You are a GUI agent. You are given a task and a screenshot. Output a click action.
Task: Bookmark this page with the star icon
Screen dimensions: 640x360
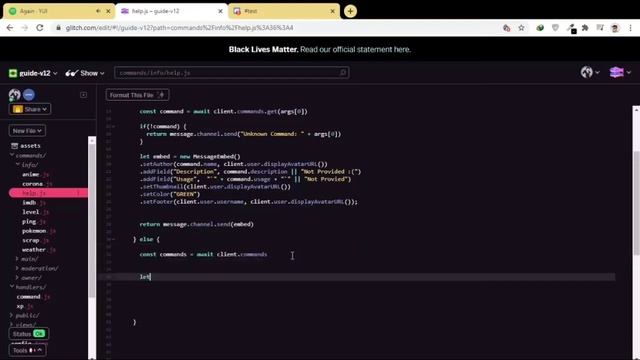tap(521, 28)
